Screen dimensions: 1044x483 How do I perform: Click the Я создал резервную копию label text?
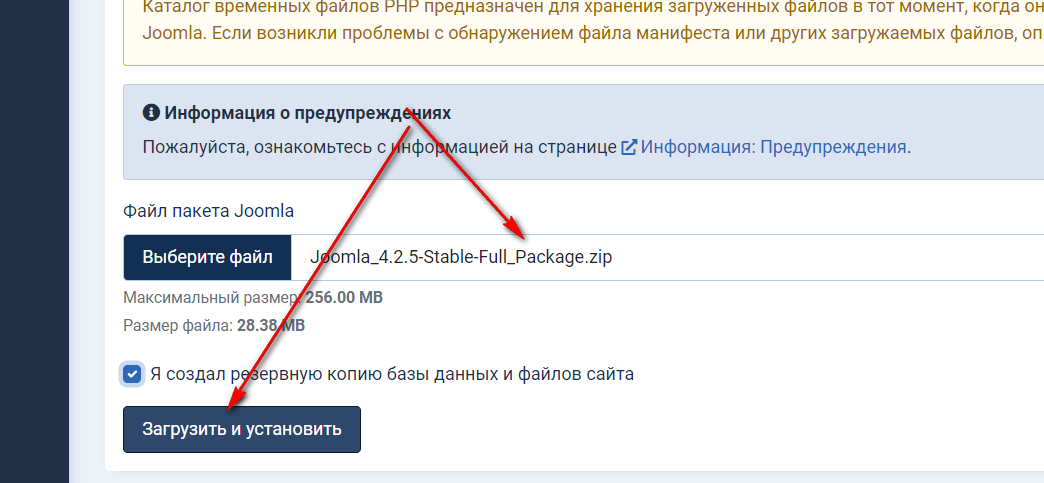(x=392, y=374)
